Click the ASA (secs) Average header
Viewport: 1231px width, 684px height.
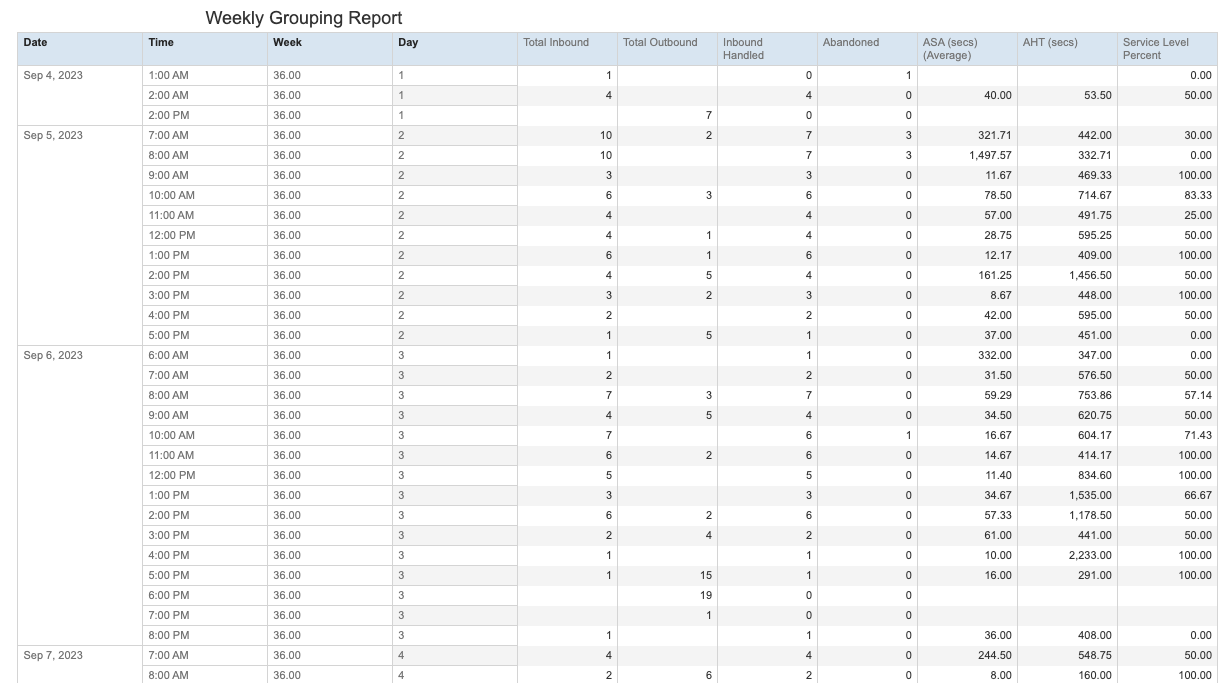pyautogui.click(x=950, y=49)
